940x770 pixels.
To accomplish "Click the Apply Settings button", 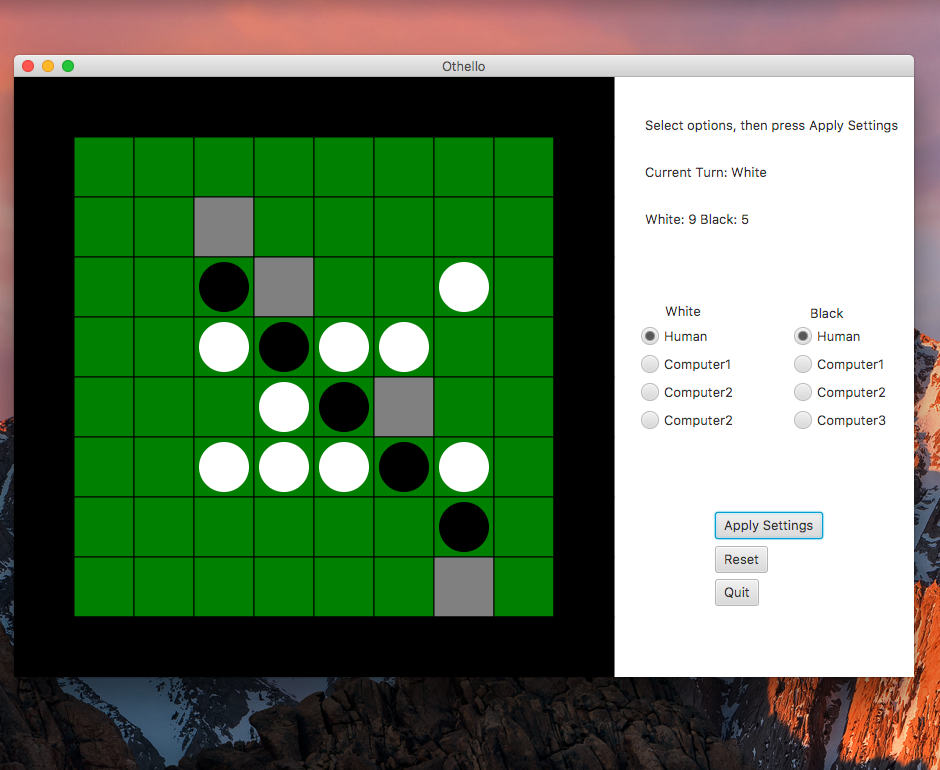I will tap(769, 525).
